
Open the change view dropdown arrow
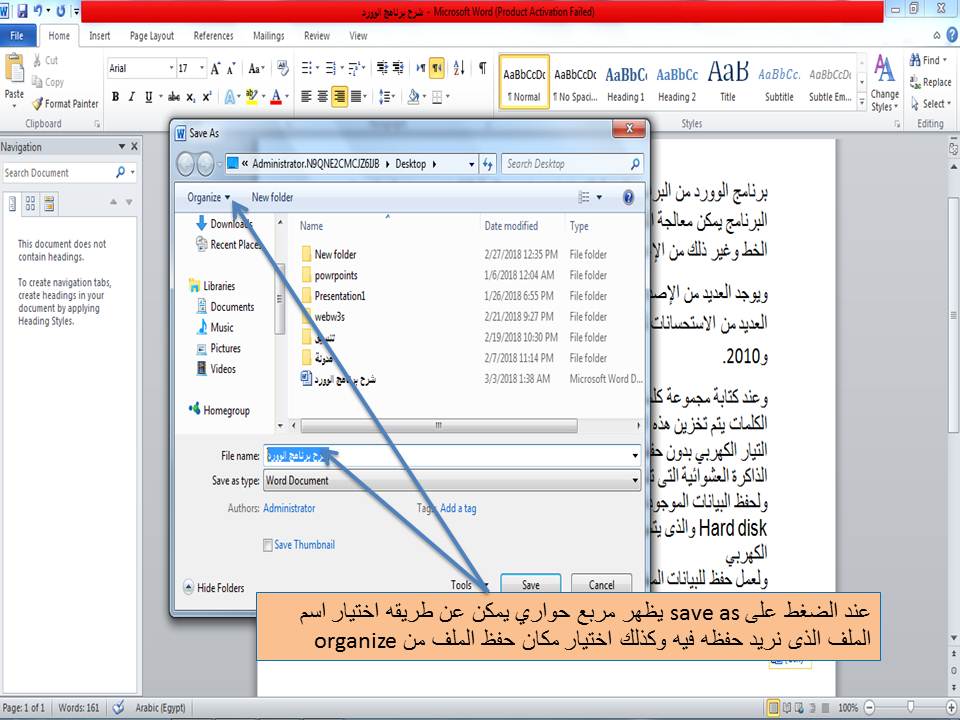[x=599, y=197]
